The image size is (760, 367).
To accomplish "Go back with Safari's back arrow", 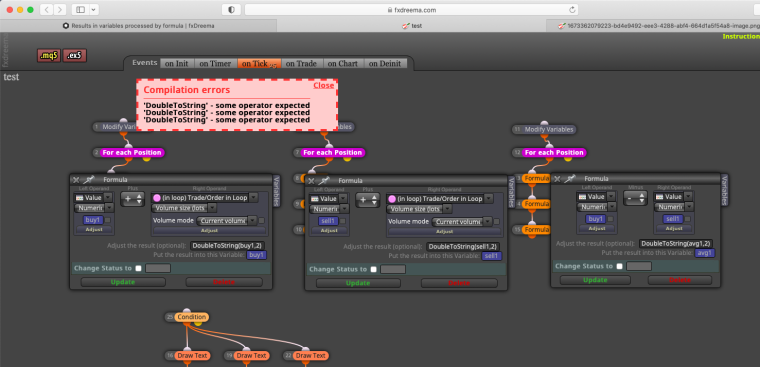I will coord(46,10).
